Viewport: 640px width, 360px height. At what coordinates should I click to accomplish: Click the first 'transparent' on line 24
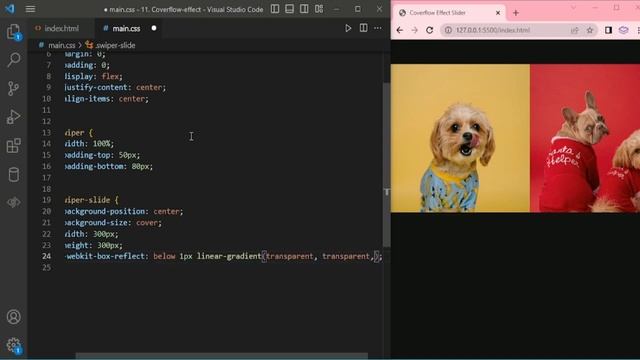pos(290,256)
